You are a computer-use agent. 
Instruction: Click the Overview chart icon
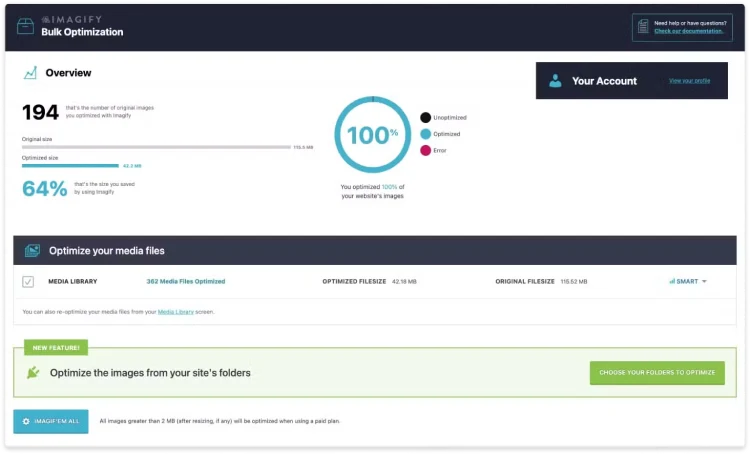(x=31, y=73)
